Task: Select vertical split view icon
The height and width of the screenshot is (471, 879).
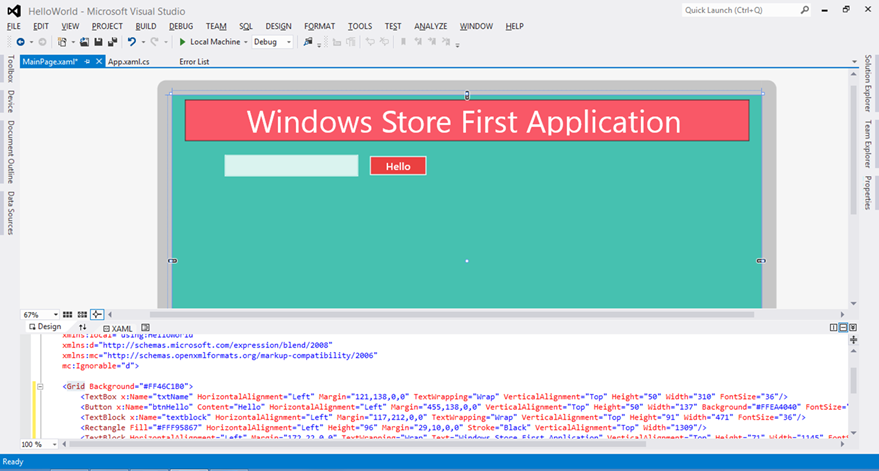Action: pyautogui.click(x=833, y=327)
